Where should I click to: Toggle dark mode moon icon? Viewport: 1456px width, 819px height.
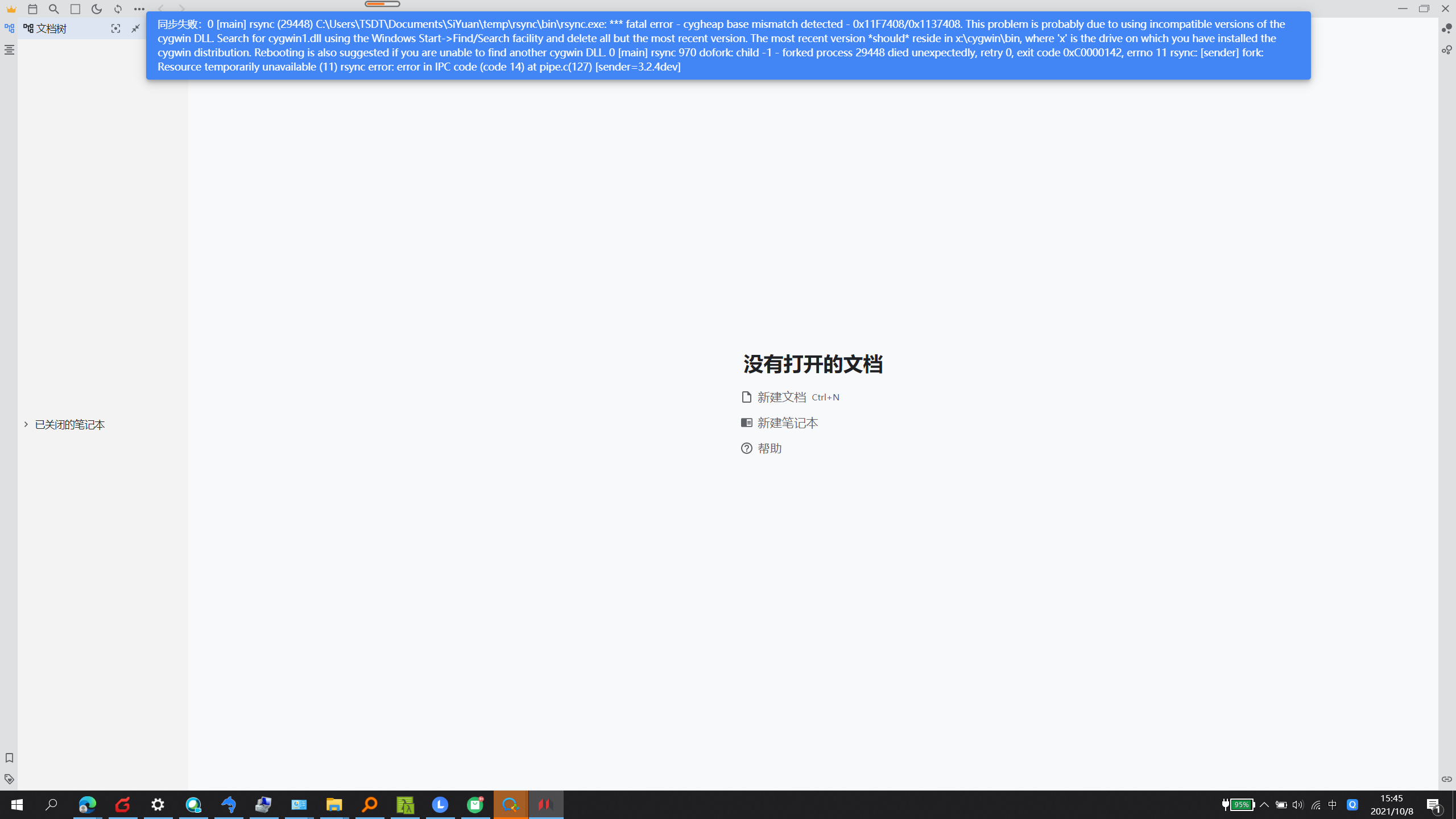coord(97,9)
